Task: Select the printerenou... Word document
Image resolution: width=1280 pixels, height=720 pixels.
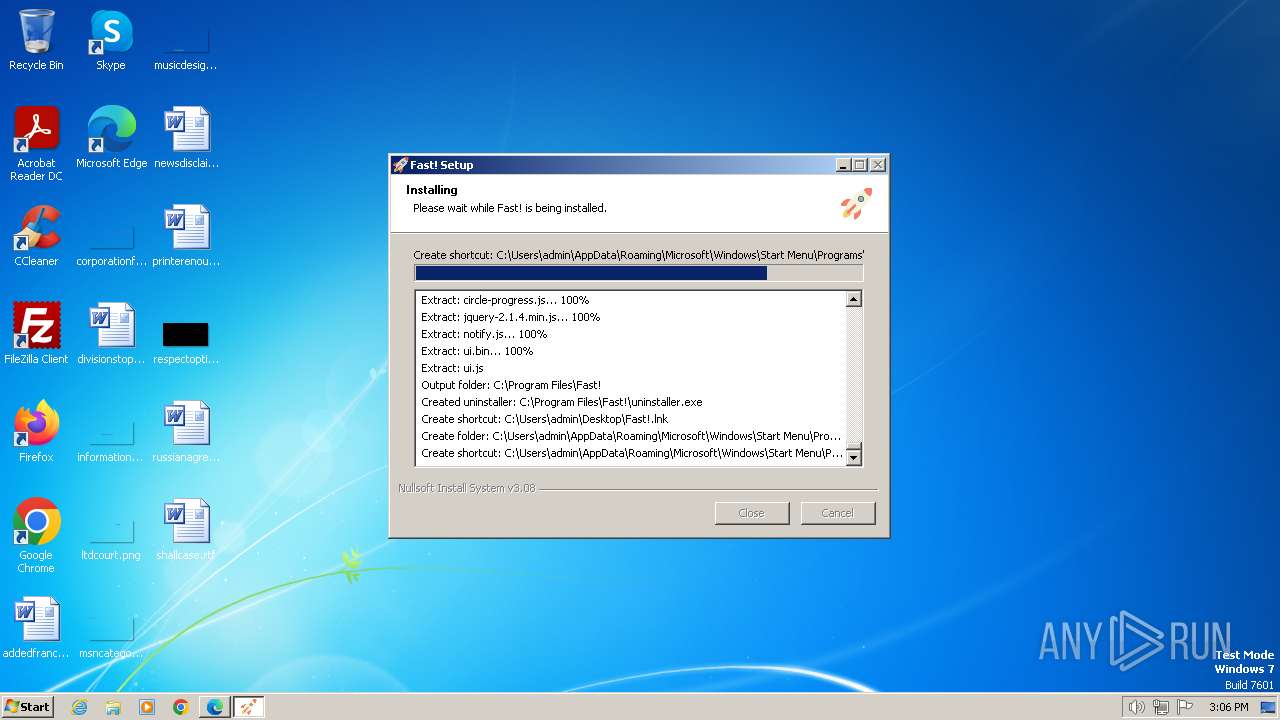Action: click(x=185, y=236)
